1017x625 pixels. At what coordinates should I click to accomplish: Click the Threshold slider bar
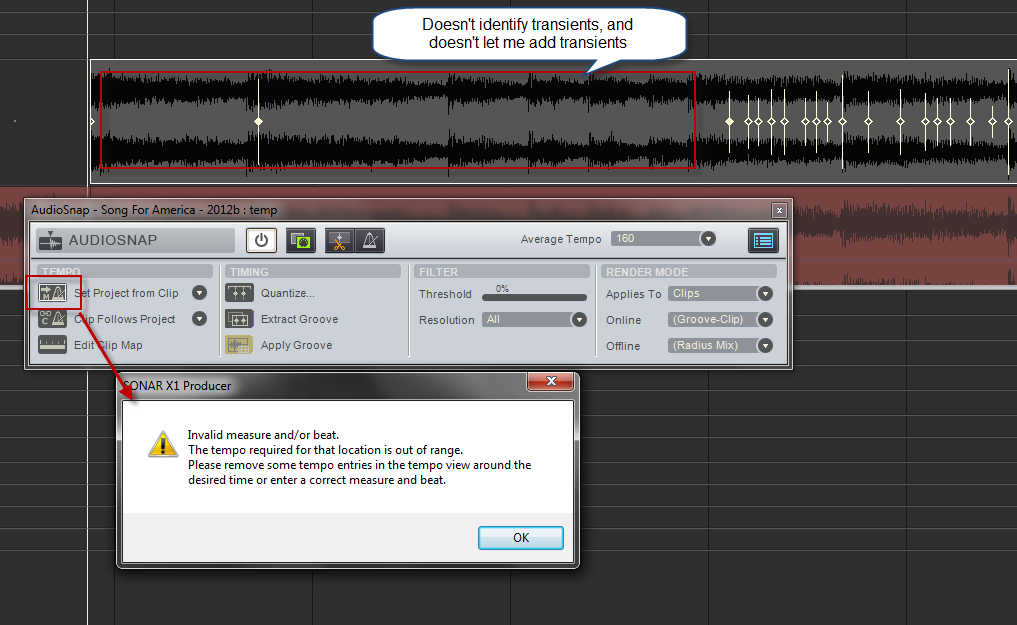[534, 297]
